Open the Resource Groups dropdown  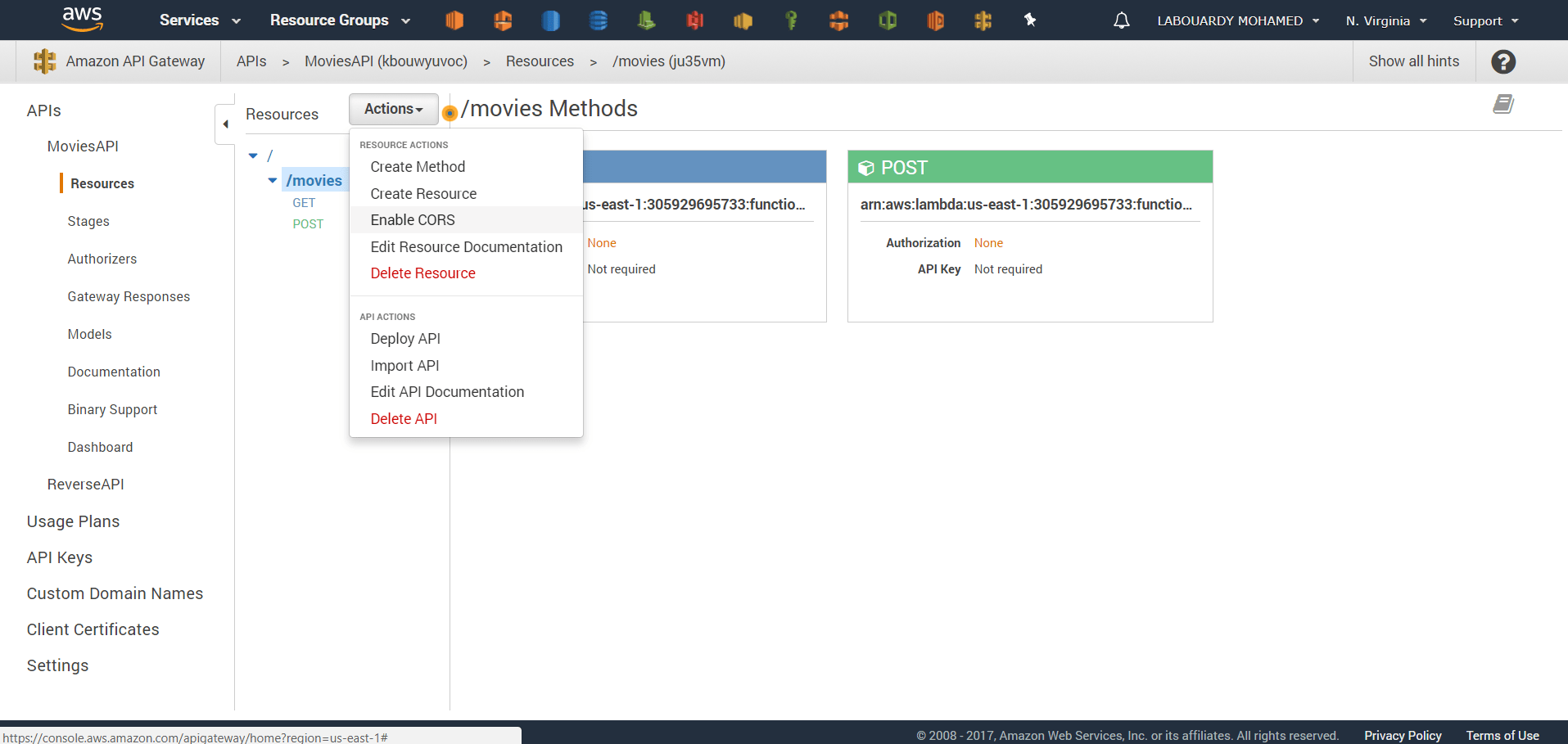tap(340, 20)
